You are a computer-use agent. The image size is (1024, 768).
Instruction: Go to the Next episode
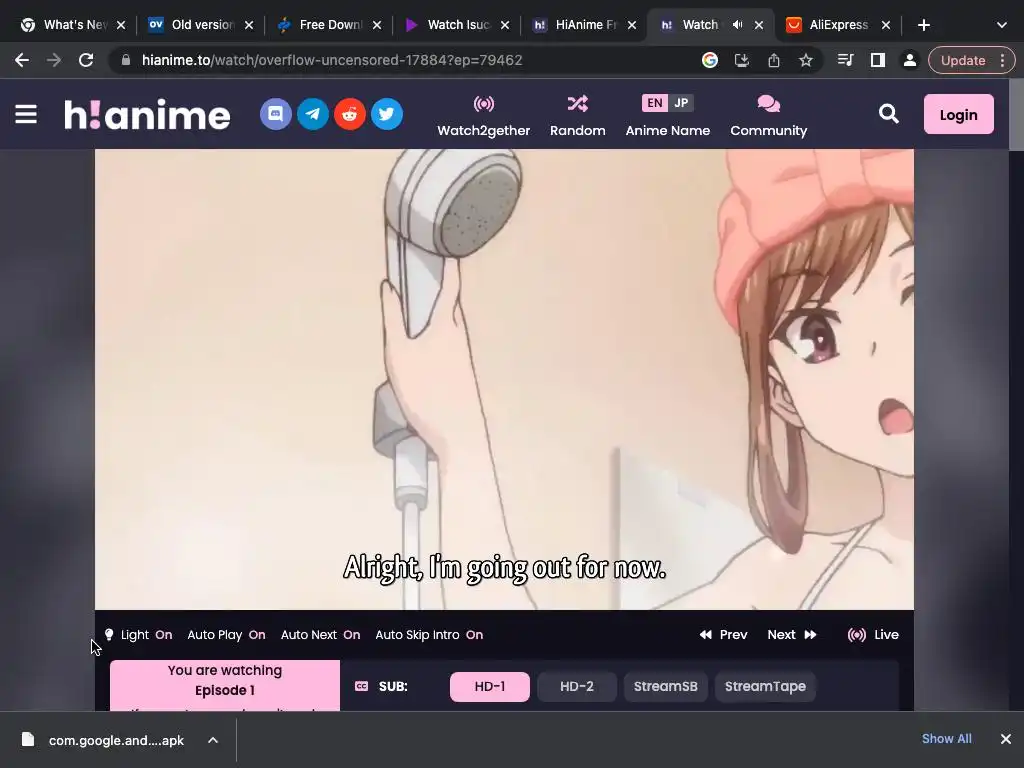click(x=792, y=635)
